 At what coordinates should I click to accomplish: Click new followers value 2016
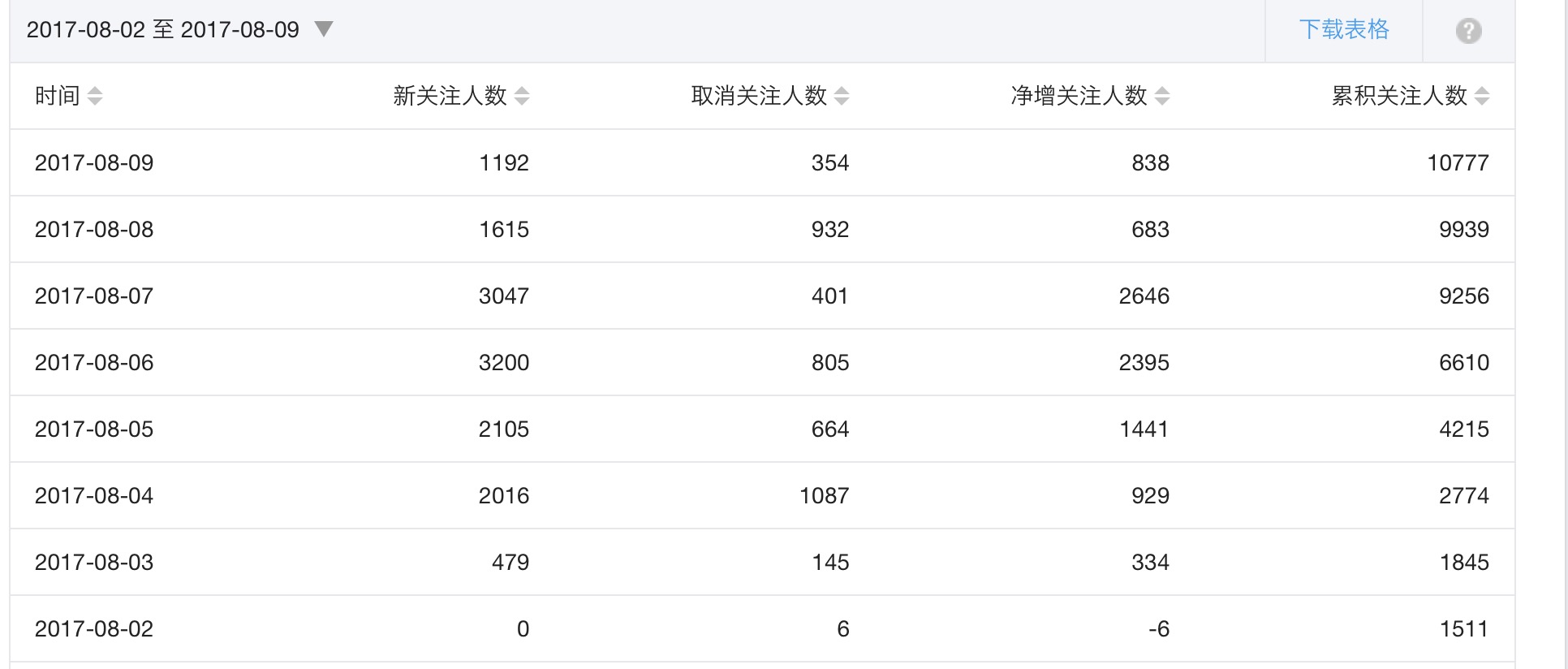click(504, 495)
